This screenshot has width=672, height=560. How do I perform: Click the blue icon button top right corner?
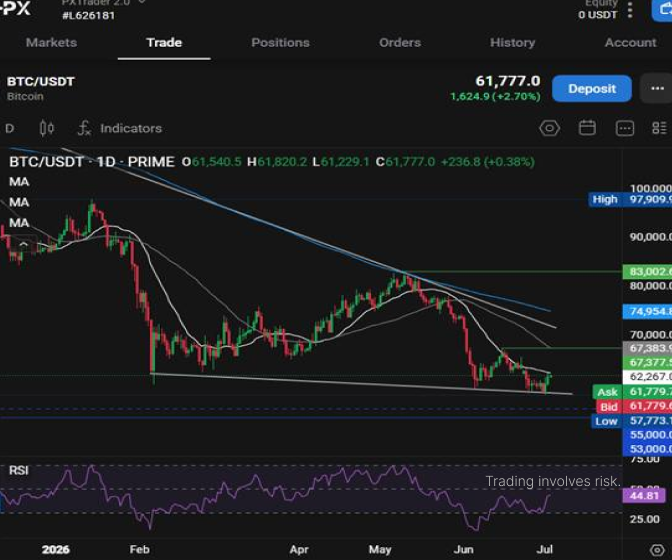(662, 10)
